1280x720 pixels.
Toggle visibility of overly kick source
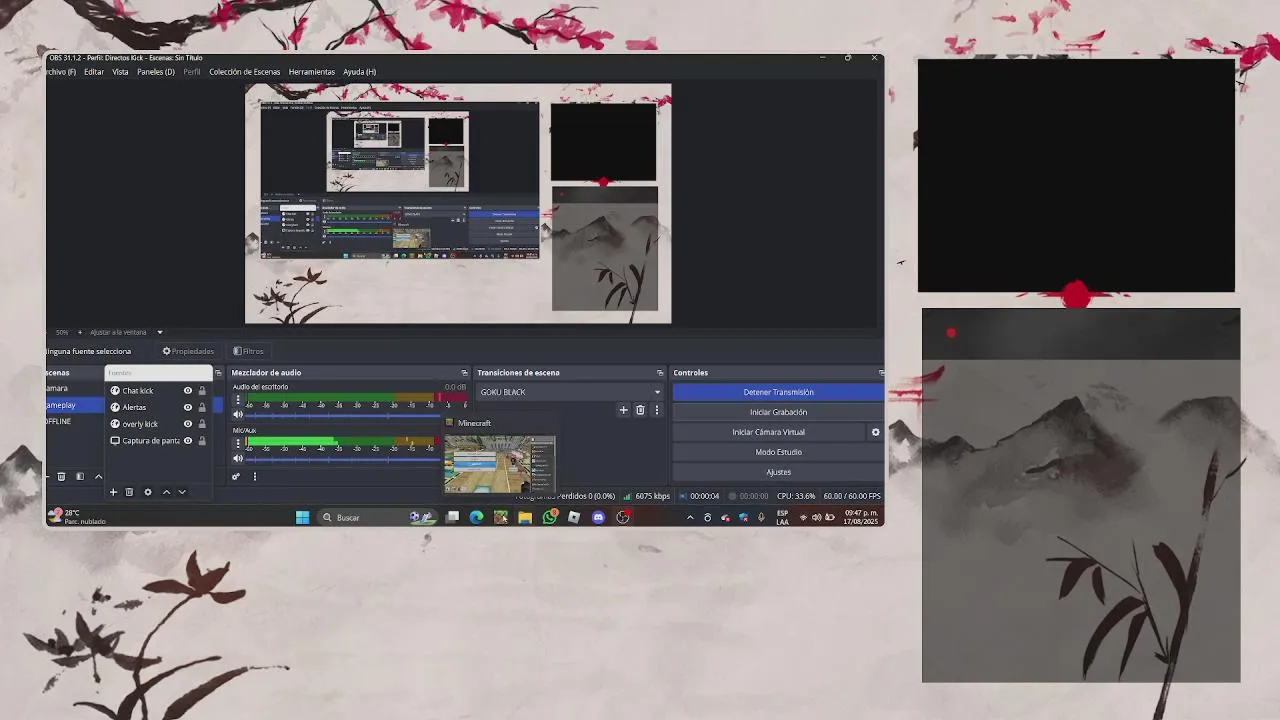pyautogui.click(x=187, y=424)
